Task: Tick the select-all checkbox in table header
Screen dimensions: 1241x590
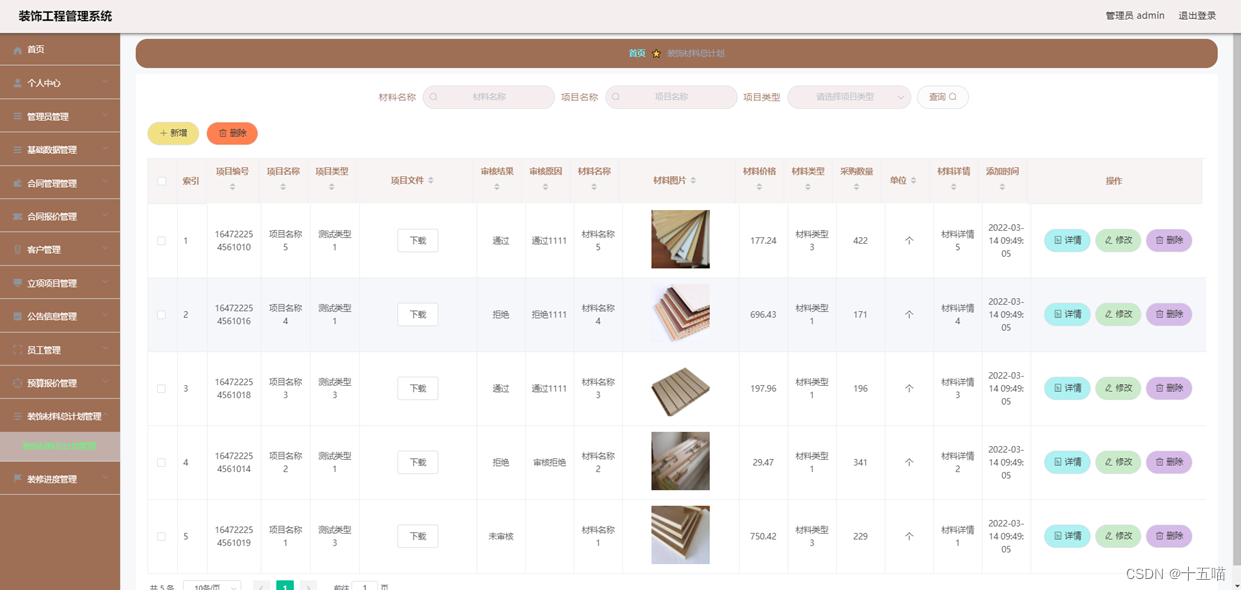Action: coord(162,181)
